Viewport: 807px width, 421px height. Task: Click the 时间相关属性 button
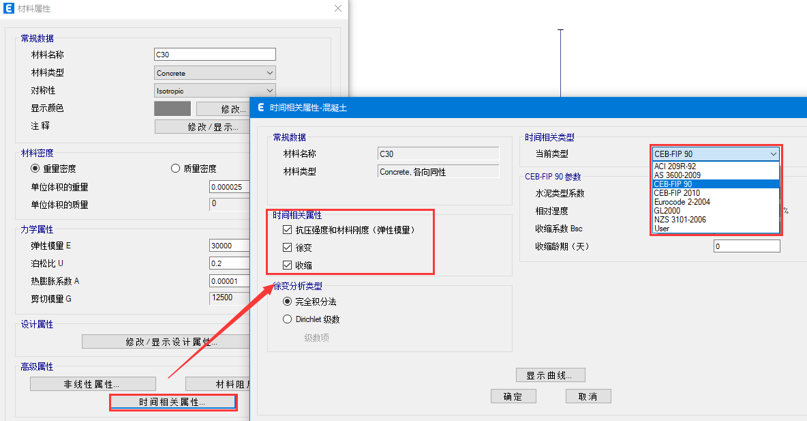click(173, 402)
